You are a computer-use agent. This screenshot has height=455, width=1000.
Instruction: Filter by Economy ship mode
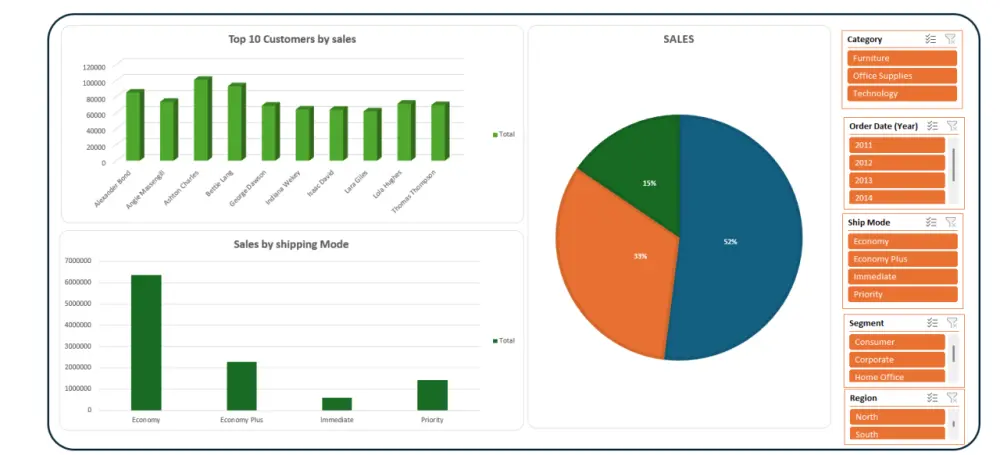[903, 241]
